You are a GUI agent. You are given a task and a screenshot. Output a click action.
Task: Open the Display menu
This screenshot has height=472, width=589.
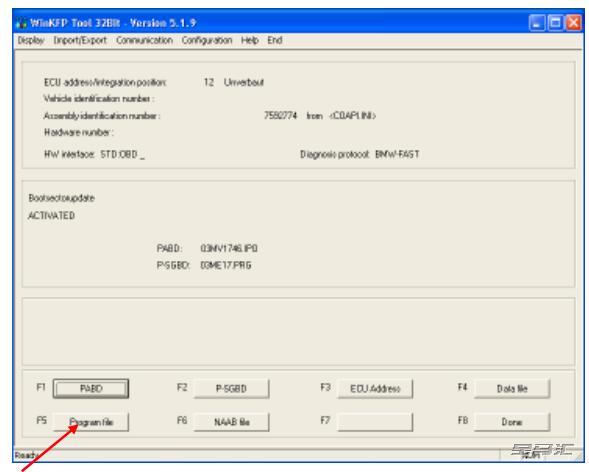(x=31, y=40)
